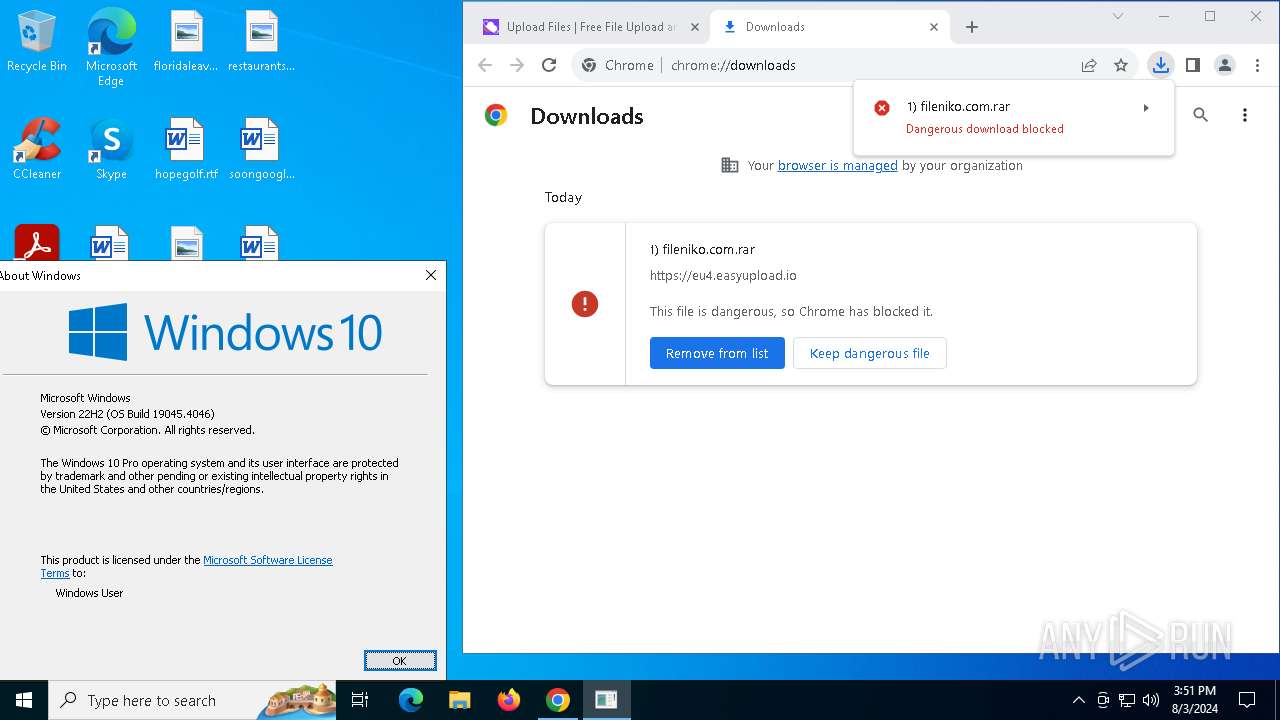Open Downloads page more actions menu

tap(1245, 115)
